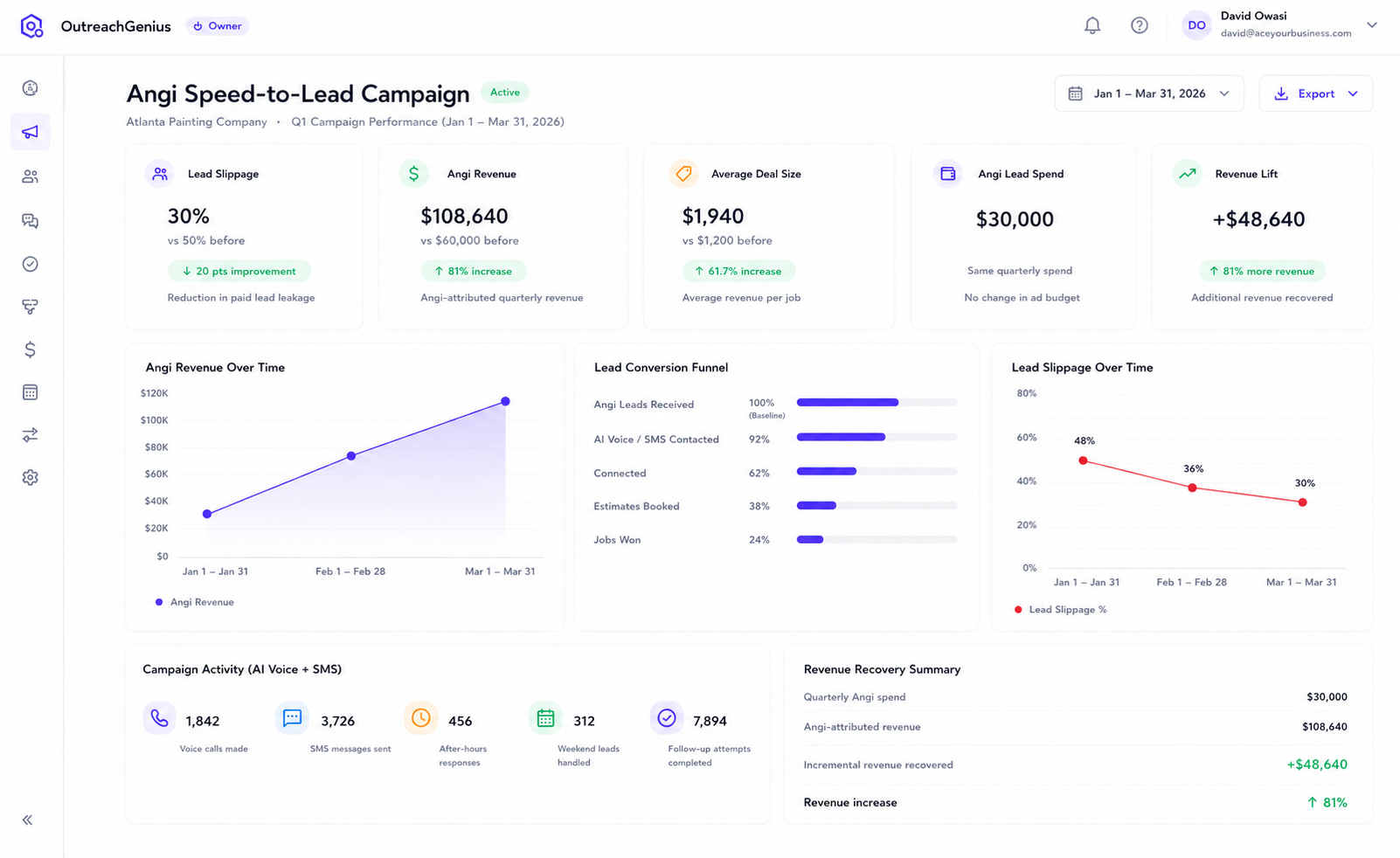Click the OutreachGenius logo icon
Screen dimensions: 1400x858
point(31,26)
